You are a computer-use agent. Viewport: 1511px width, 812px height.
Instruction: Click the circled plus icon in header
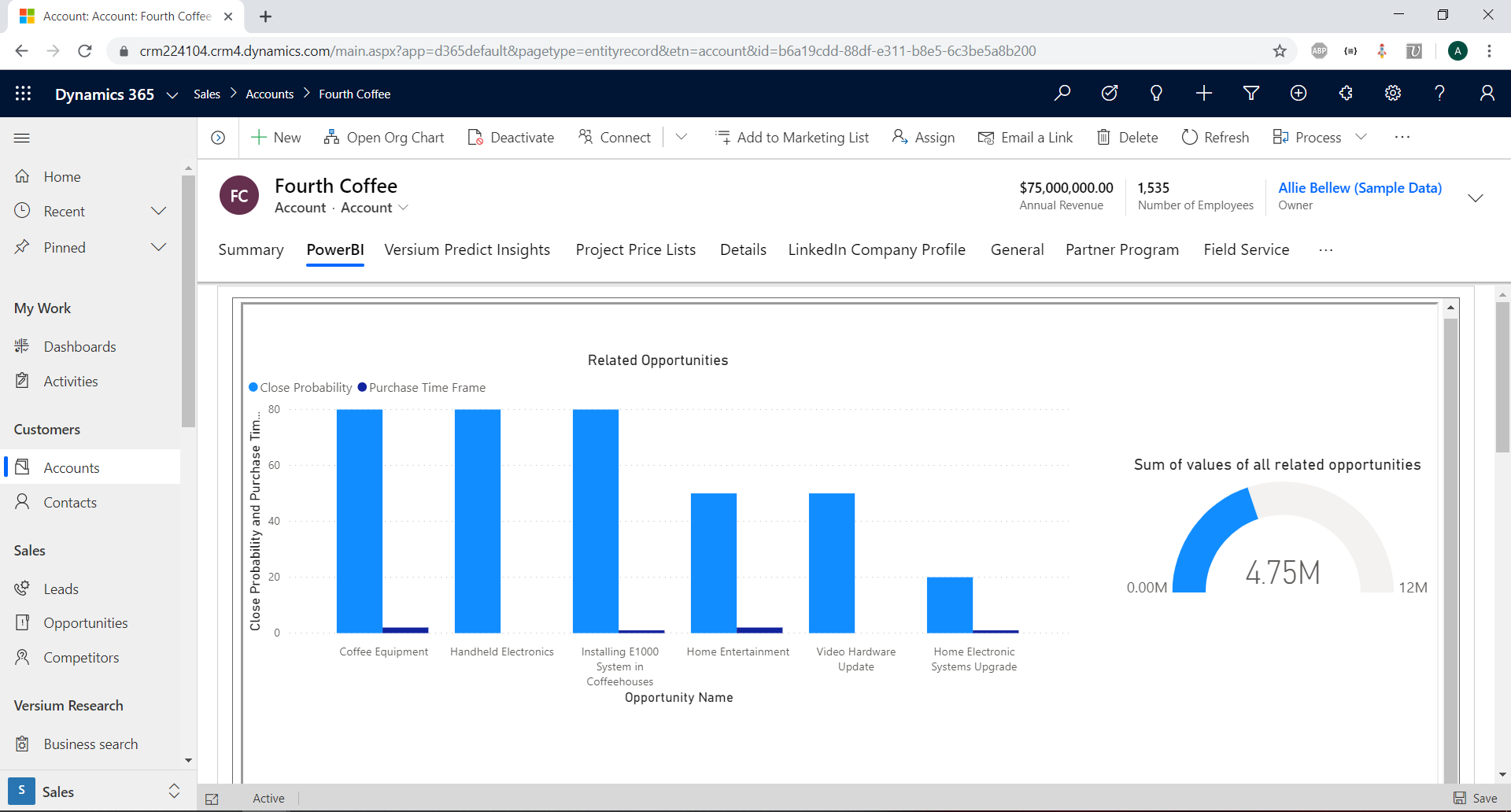(x=1299, y=94)
